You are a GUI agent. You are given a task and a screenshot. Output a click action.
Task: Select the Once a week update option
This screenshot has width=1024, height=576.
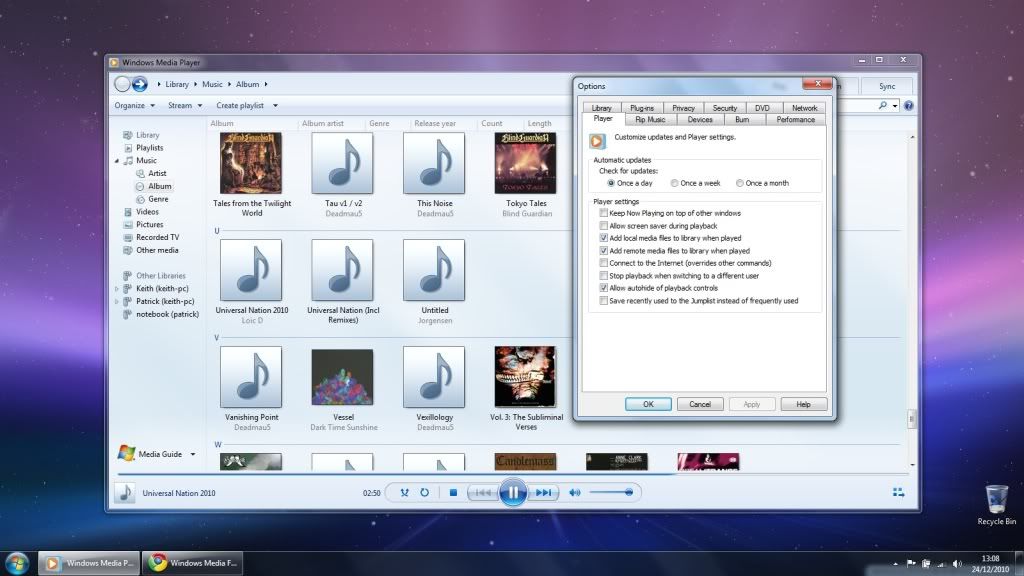point(675,183)
